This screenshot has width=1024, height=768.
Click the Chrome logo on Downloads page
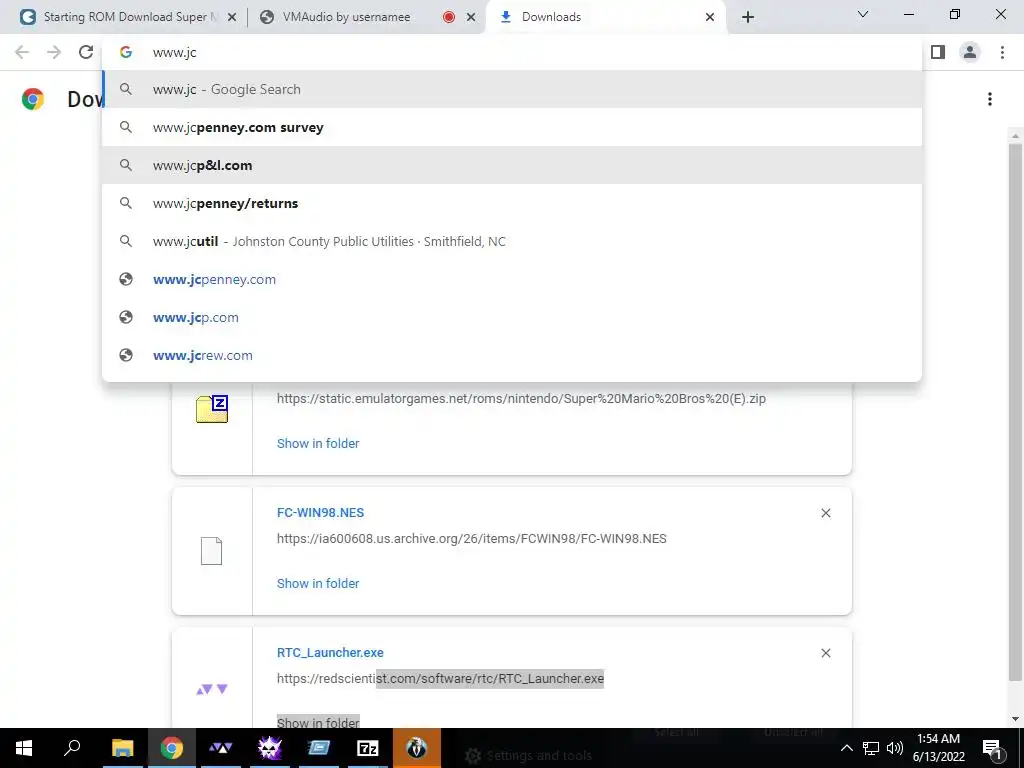(x=33, y=99)
